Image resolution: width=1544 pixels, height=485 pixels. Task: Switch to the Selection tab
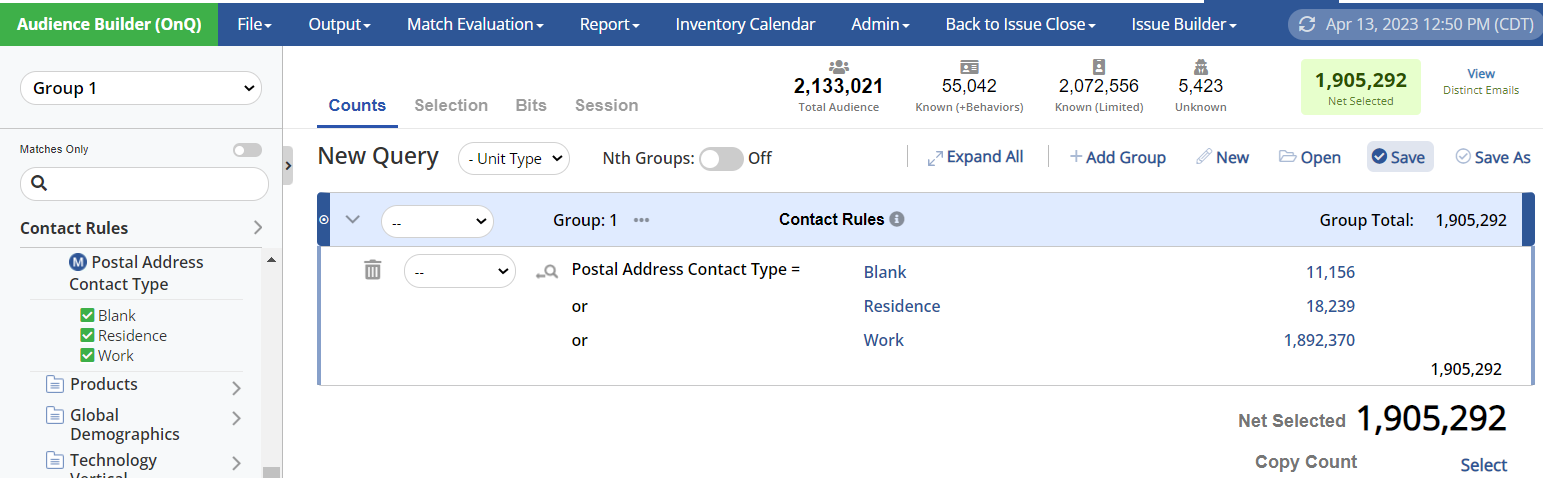pyautogui.click(x=451, y=105)
